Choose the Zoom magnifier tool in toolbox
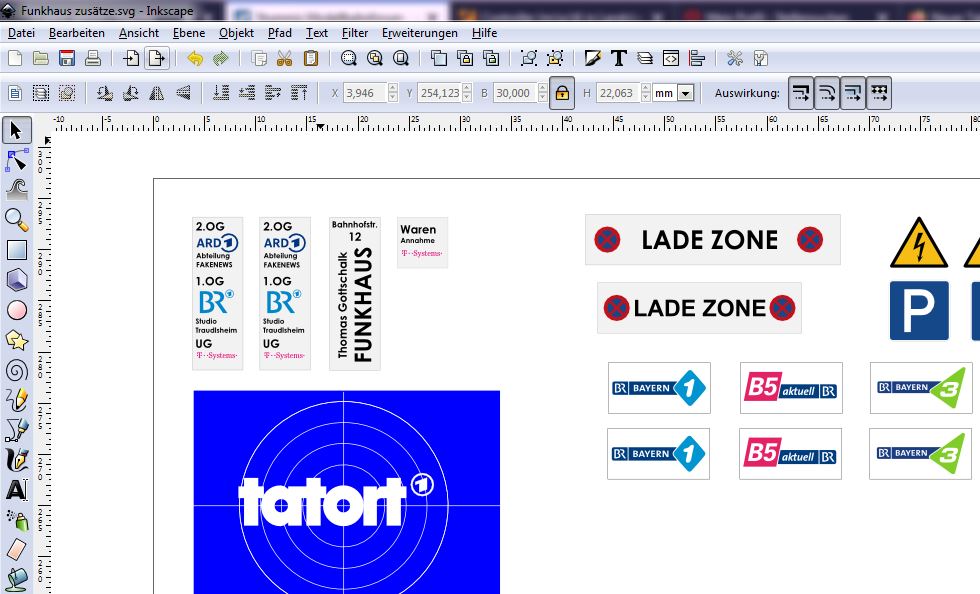 coord(16,220)
